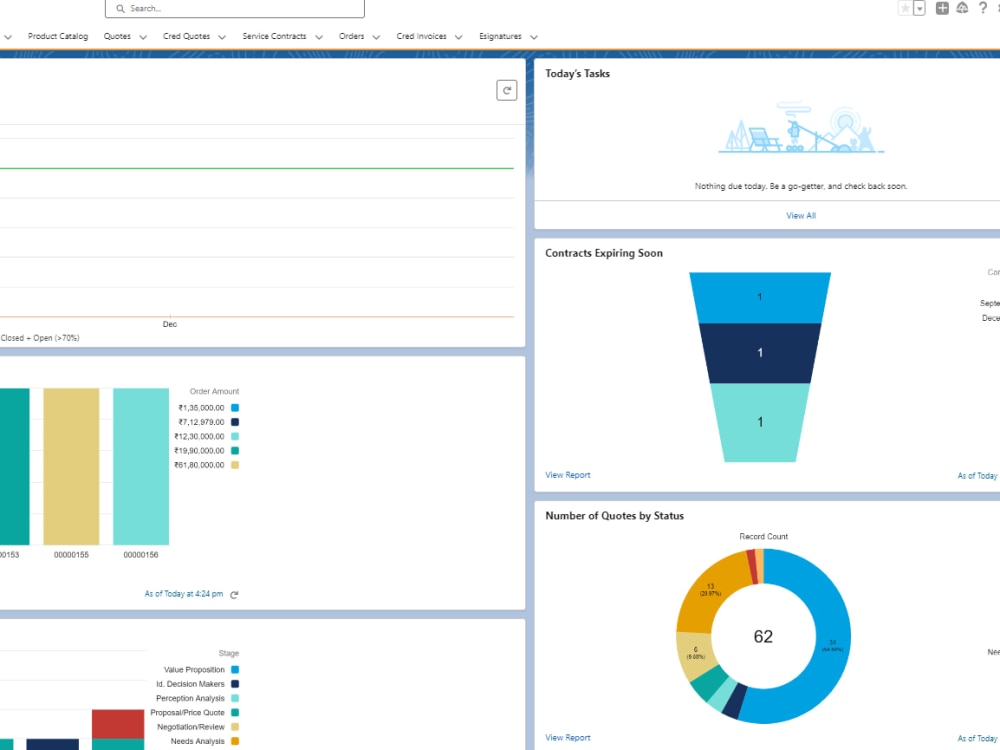Image resolution: width=1000 pixels, height=750 pixels.
Task: Click the top blue funnel segment
Action: [760, 297]
